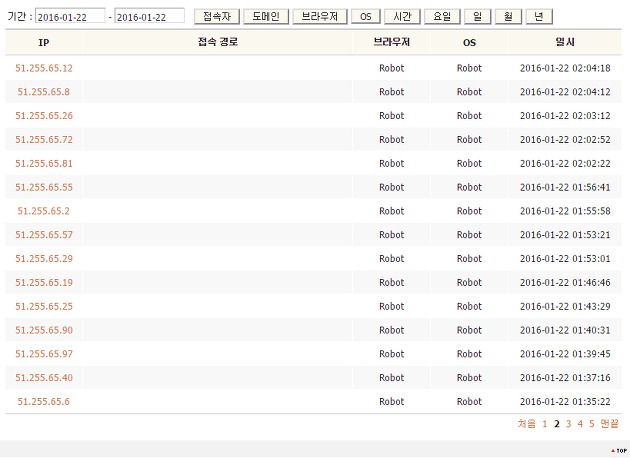Open IP 51.255.65.12 link
Viewport: 630px width, 458px height.
pyautogui.click(x=44, y=68)
